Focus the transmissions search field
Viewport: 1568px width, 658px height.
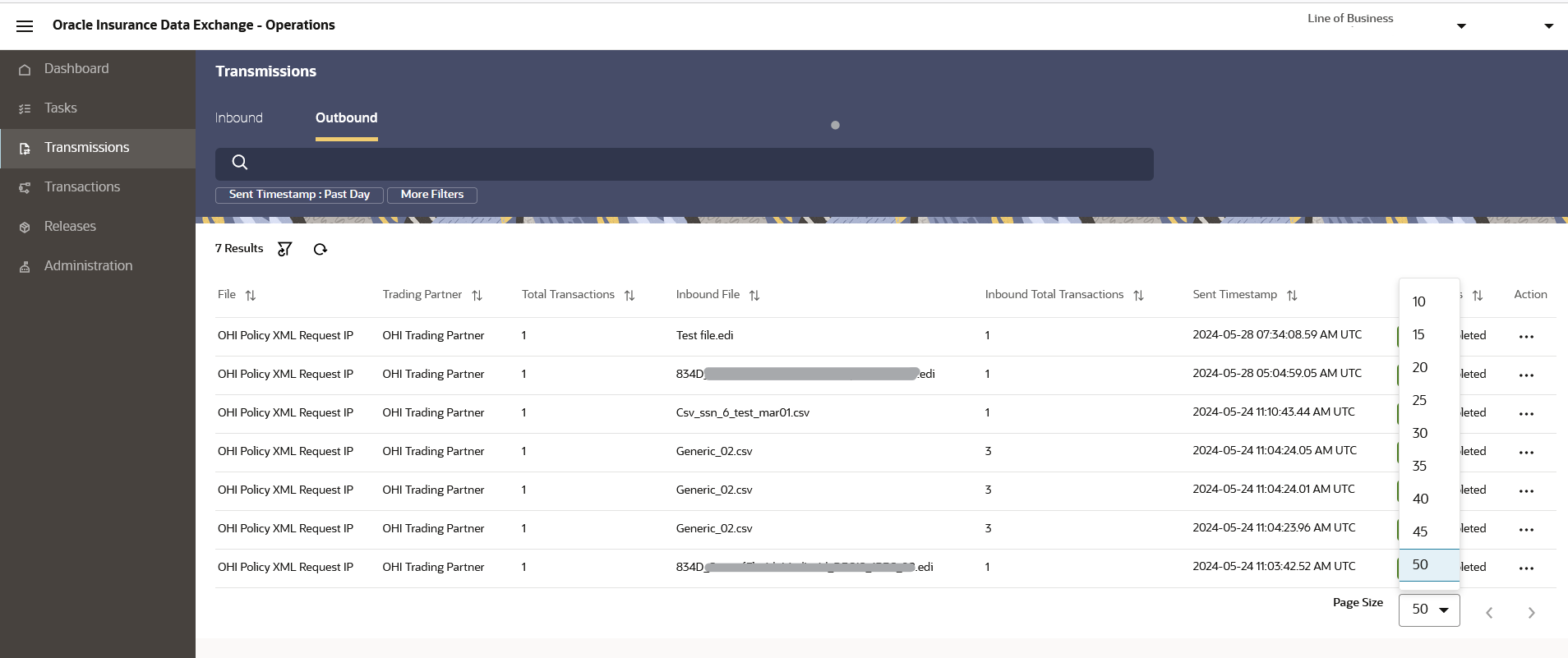pyautogui.click(x=684, y=164)
